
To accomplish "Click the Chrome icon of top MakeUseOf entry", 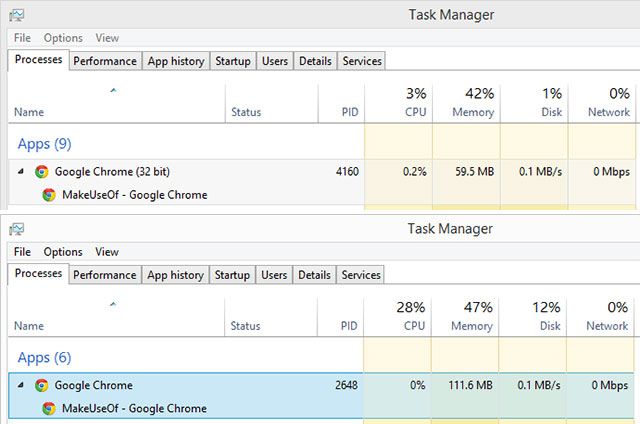I will [x=49, y=195].
